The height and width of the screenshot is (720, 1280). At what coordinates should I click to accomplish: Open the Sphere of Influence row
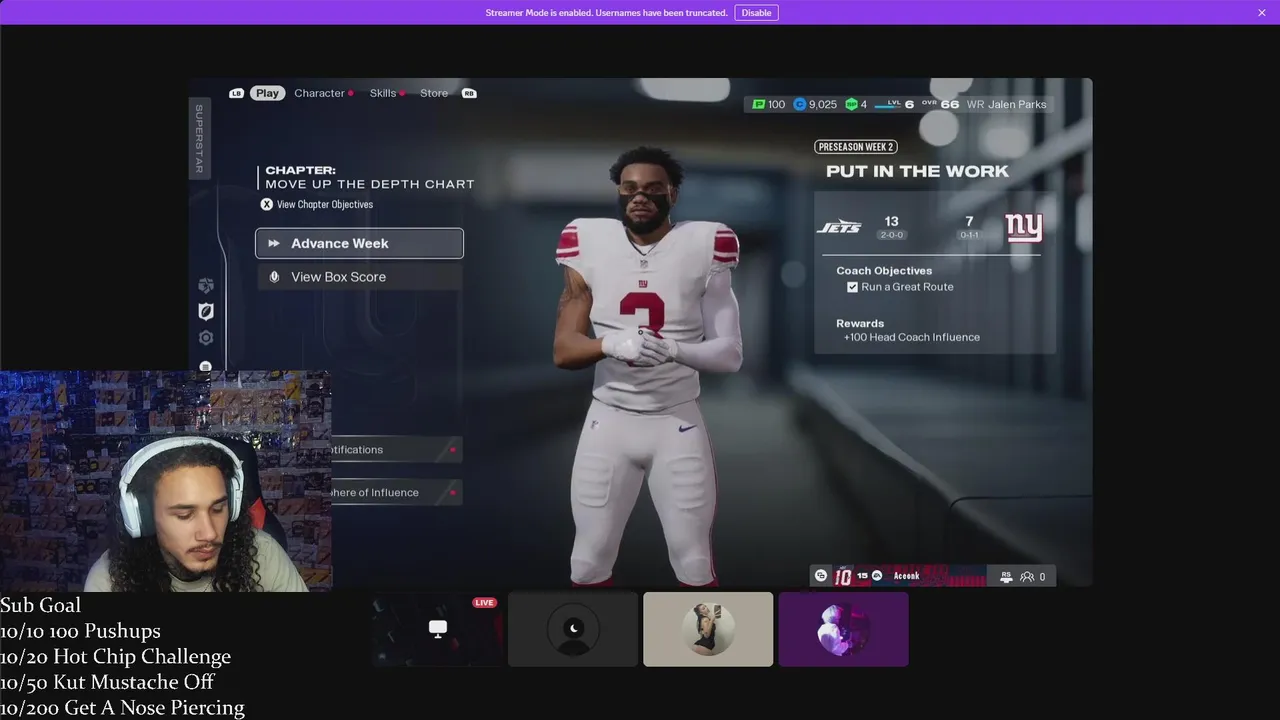click(396, 493)
